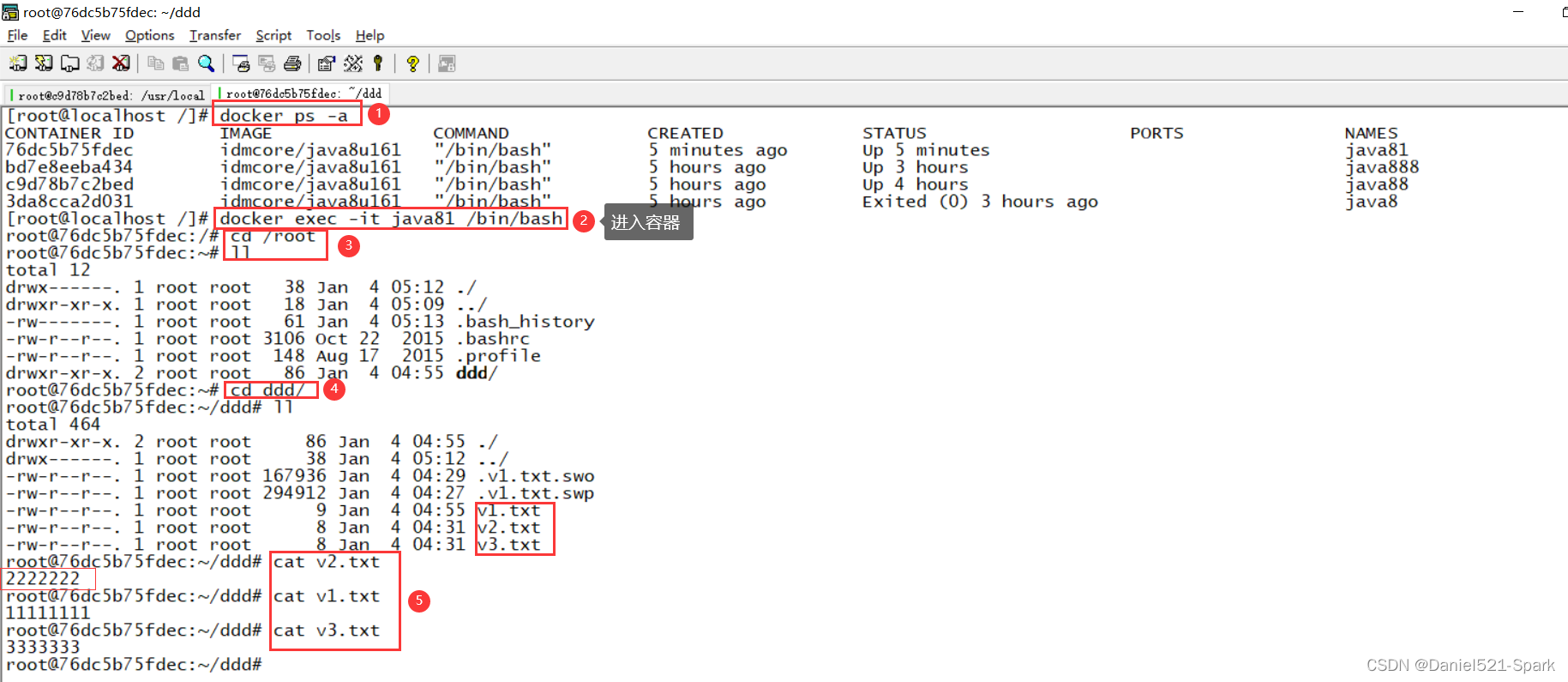The image size is (1568, 682).
Task: Click the NAMES column header
Action: (1371, 133)
